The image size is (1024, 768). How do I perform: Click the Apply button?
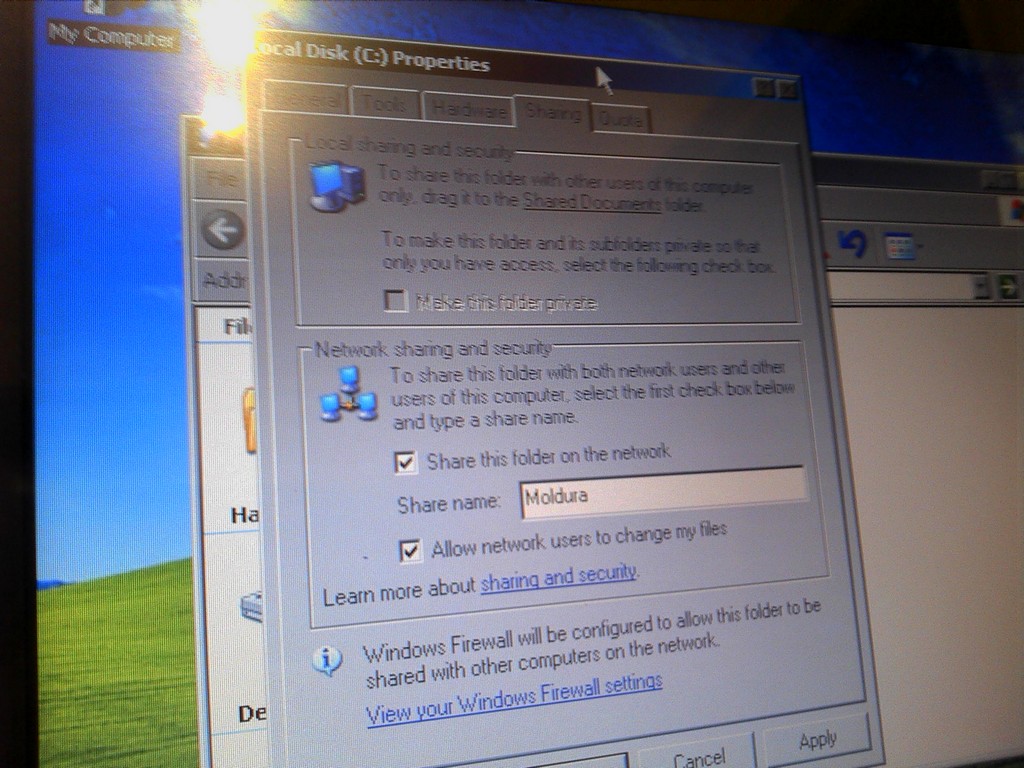coord(816,741)
